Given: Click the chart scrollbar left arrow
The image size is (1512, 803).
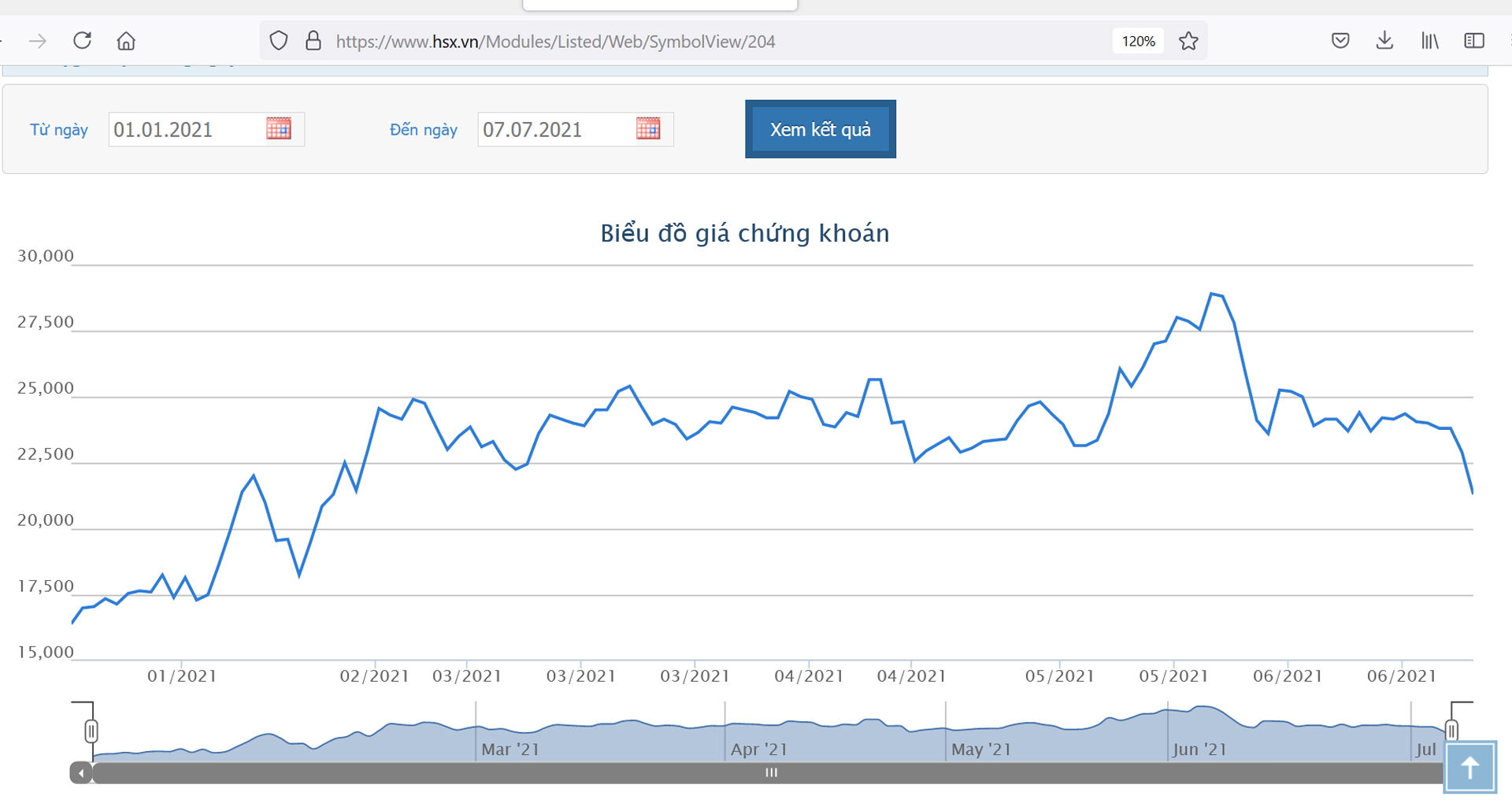Looking at the screenshot, I should [x=81, y=773].
